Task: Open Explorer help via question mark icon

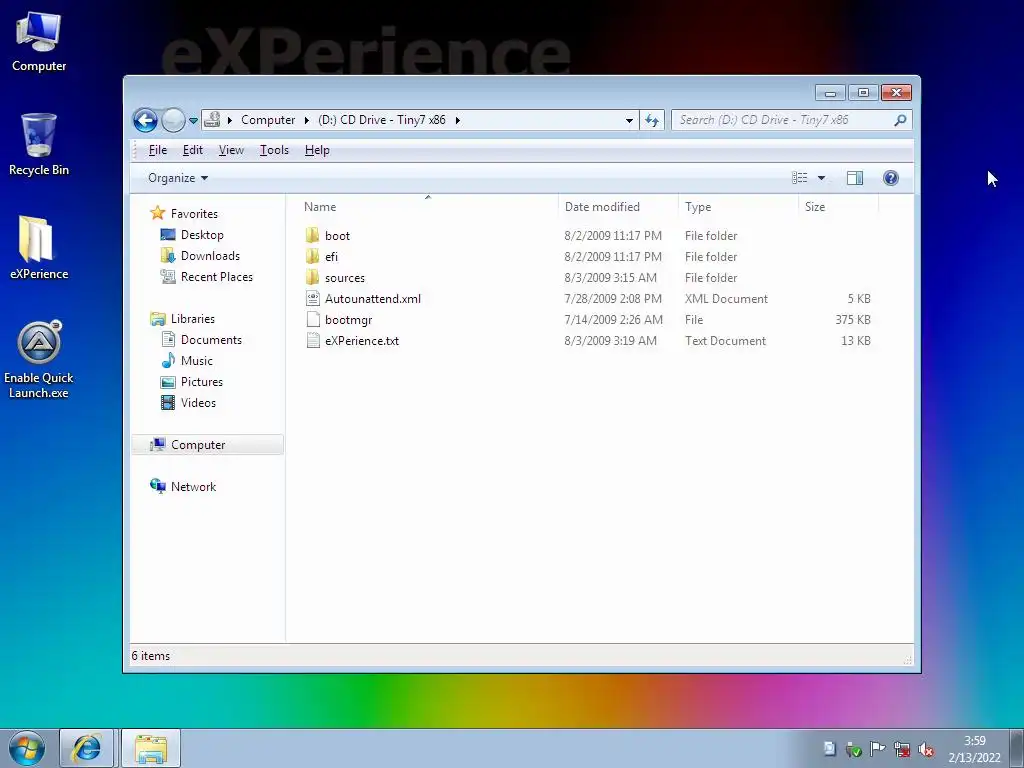Action: pyautogui.click(x=891, y=178)
